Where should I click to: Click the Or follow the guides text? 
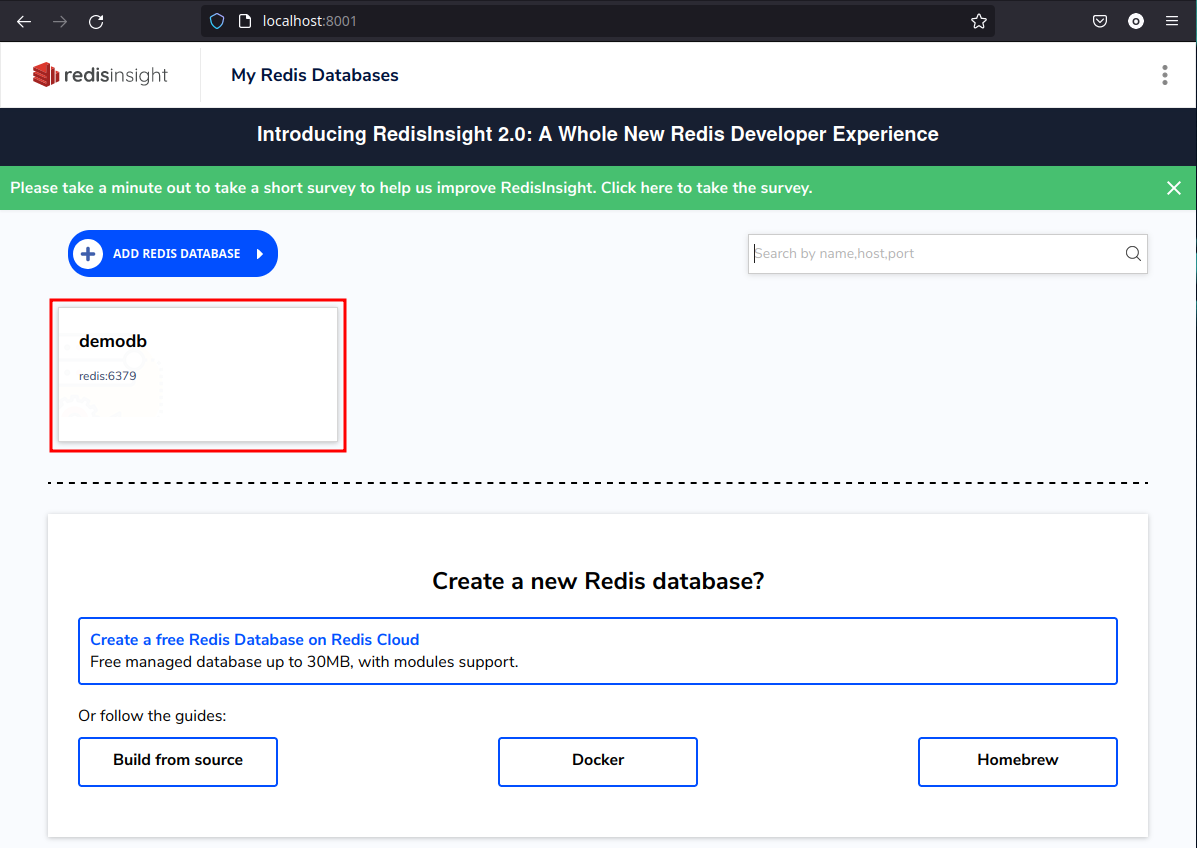click(x=152, y=716)
